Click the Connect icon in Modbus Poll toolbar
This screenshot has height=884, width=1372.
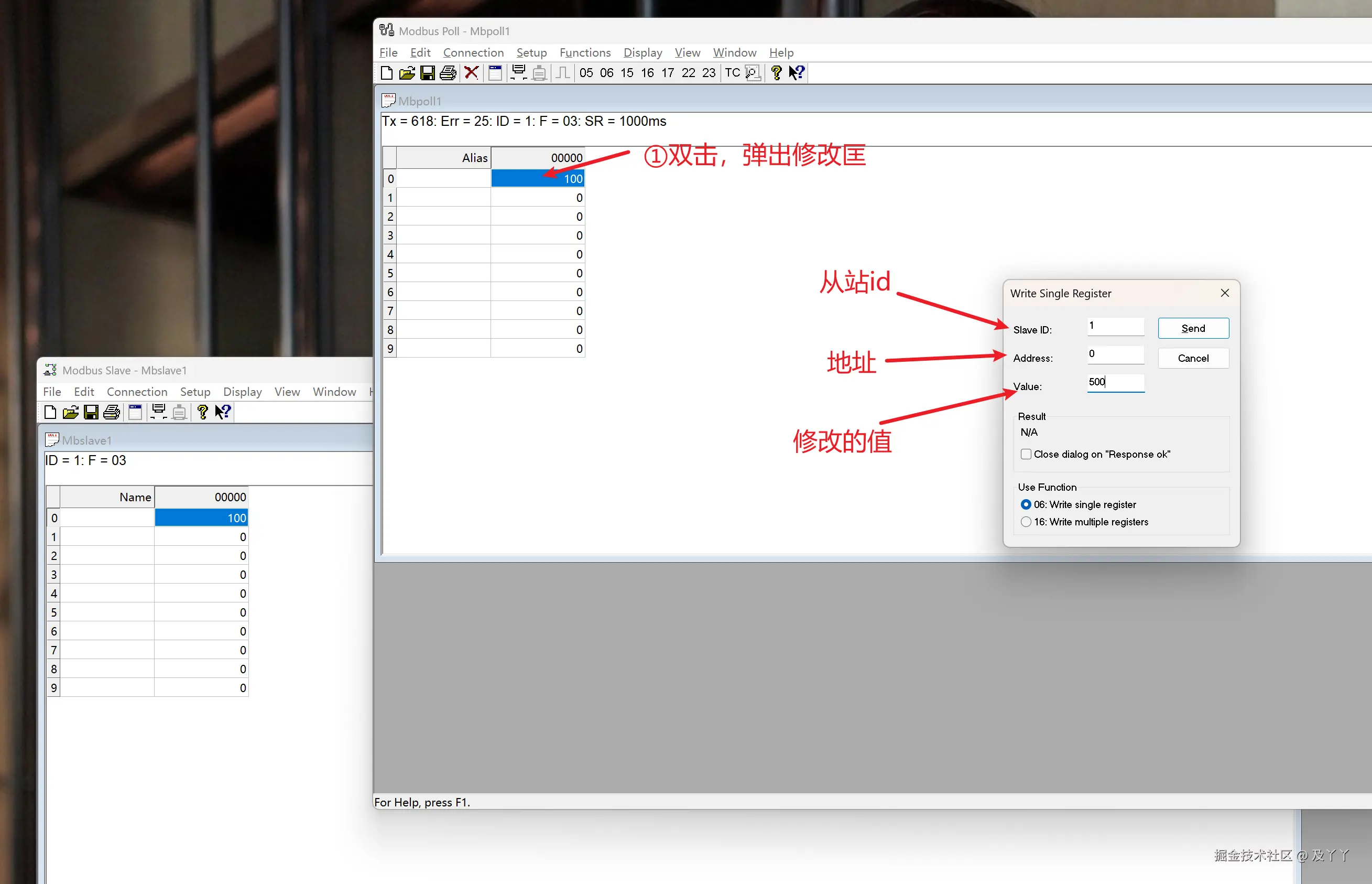coord(518,73)
